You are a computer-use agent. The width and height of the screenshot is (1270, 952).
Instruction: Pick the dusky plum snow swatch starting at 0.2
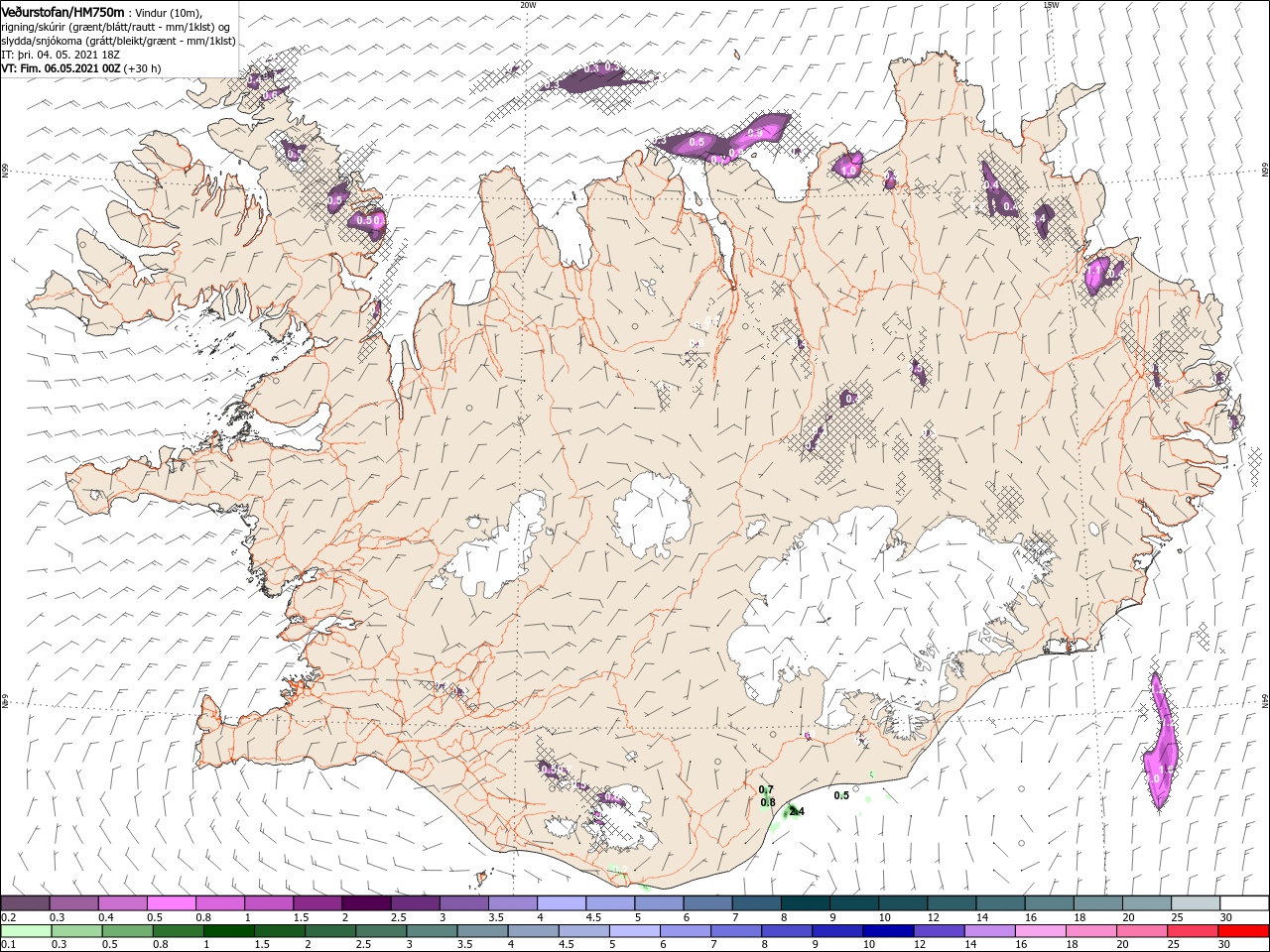[x=25, y=903]
